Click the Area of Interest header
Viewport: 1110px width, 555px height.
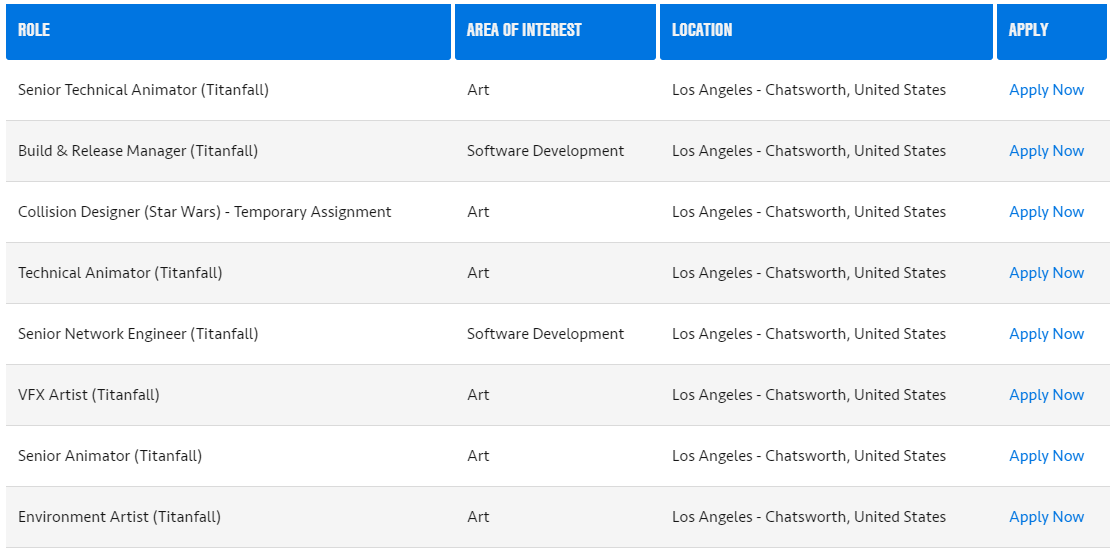point(524,30)
